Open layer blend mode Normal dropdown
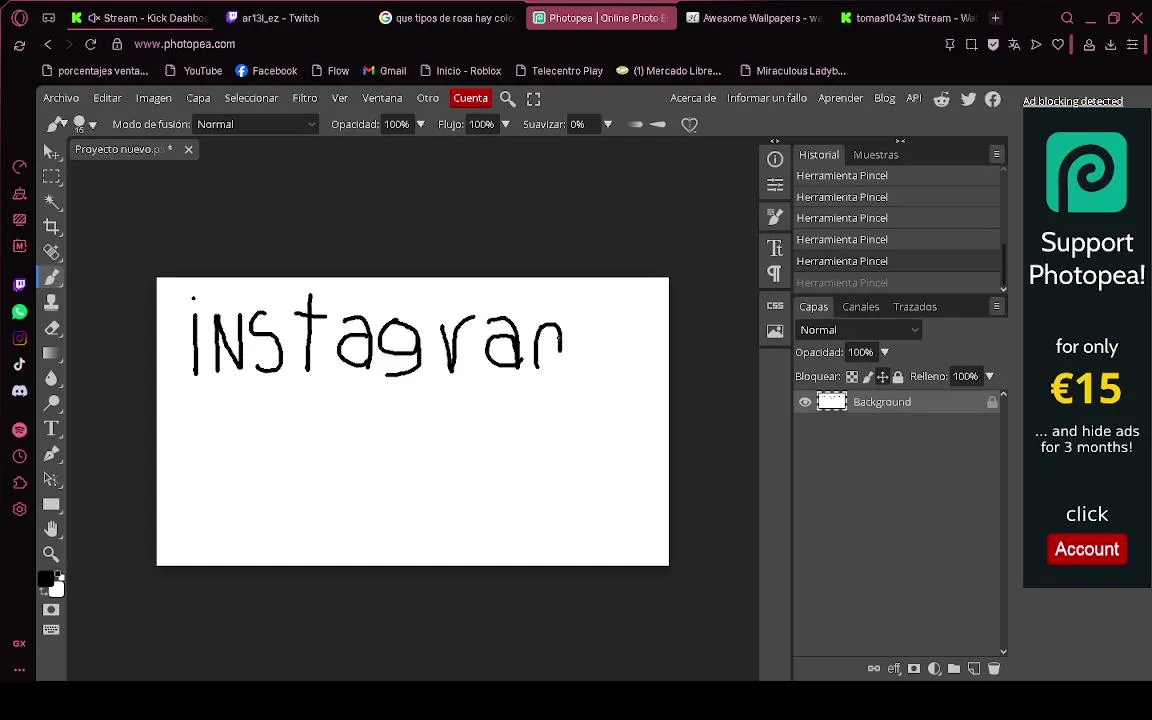 (858, 330)
